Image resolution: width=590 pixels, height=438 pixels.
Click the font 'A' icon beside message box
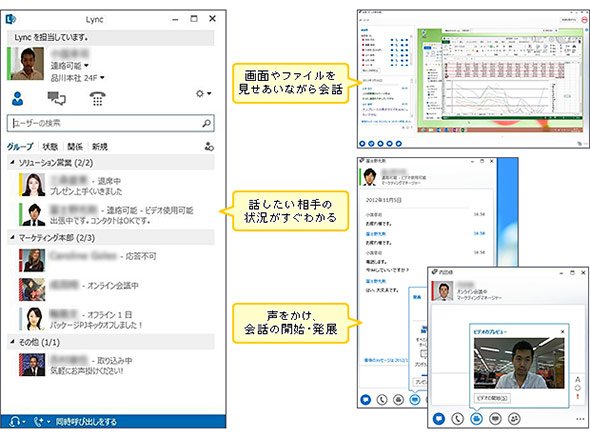click(578, 380)
